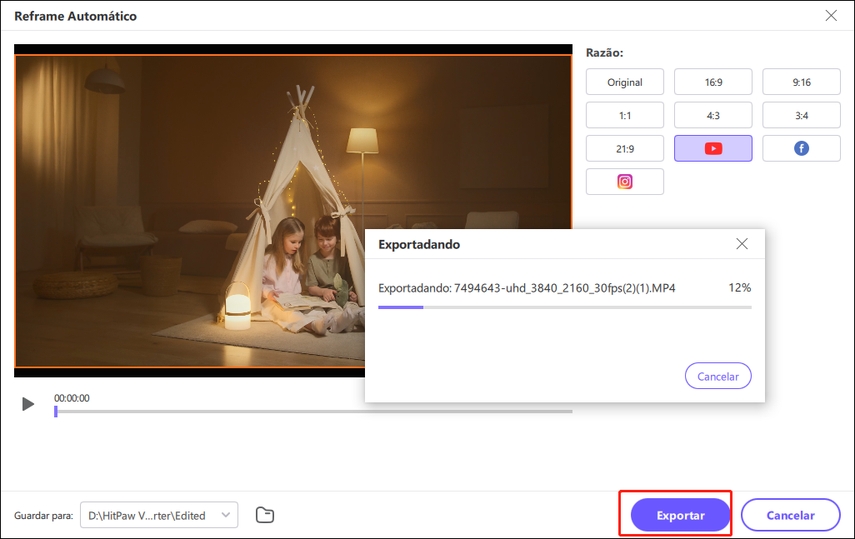Screen dimensions: 855x539
Task: Choose the 16:9 aspect ratio
Action: click(x=713, y=82)
